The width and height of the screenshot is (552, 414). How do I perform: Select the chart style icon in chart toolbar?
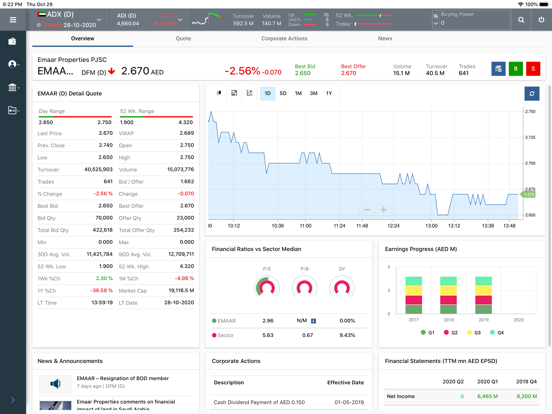pyautogui.click(x=219, y=93)
